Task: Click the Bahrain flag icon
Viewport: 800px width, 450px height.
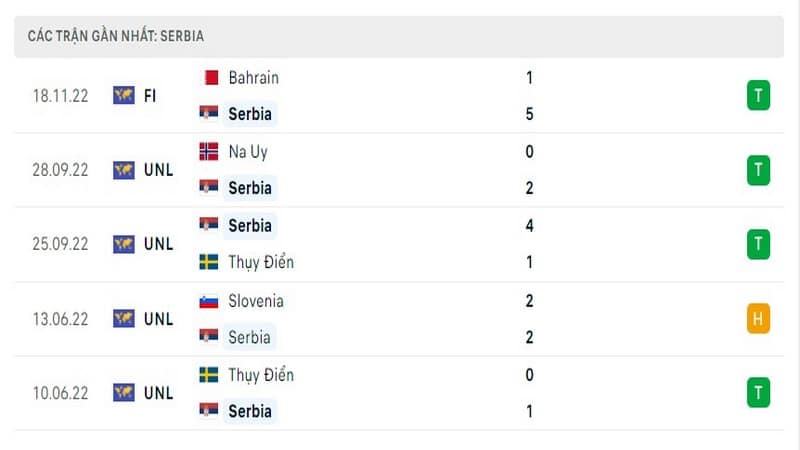Action: click(209, 78)
